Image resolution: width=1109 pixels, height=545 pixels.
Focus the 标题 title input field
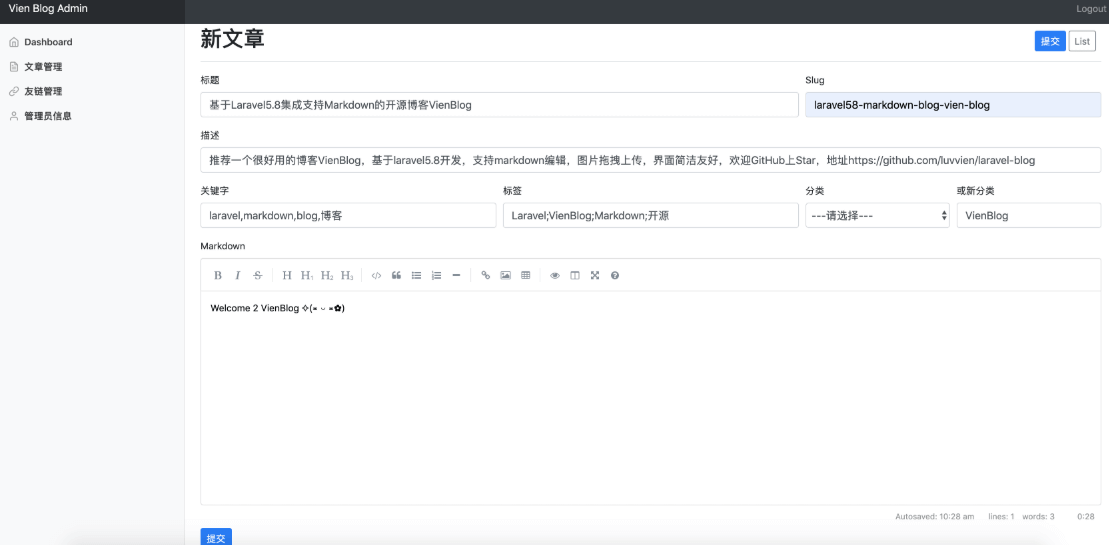point(499,105)
